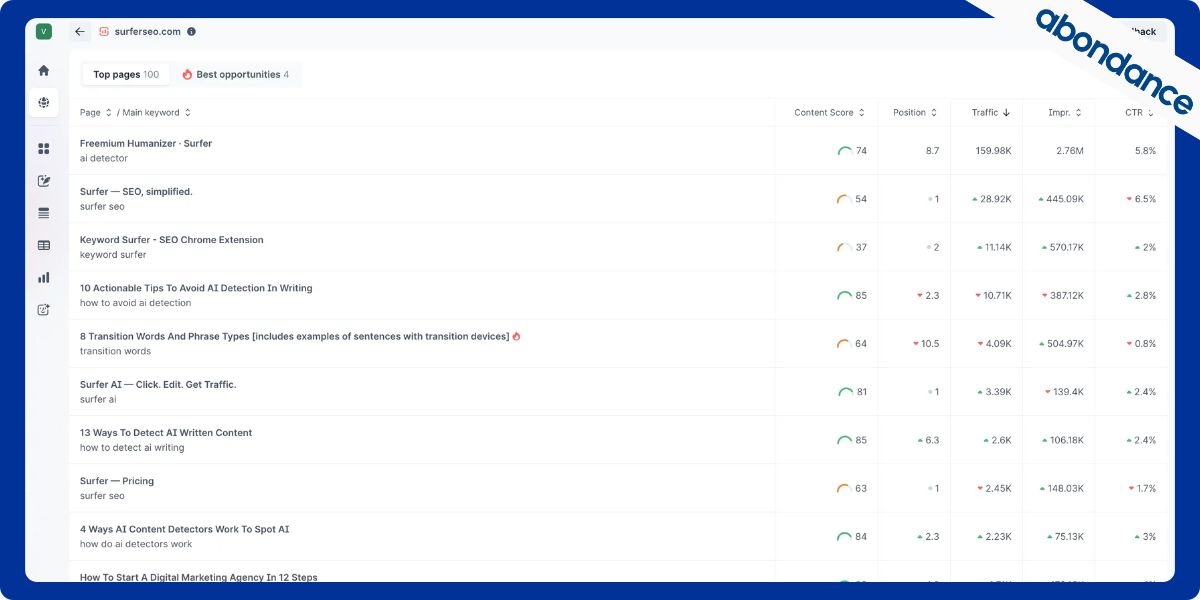Open the home icon in sidebar

pyautogui.click(x=43, y=70)
